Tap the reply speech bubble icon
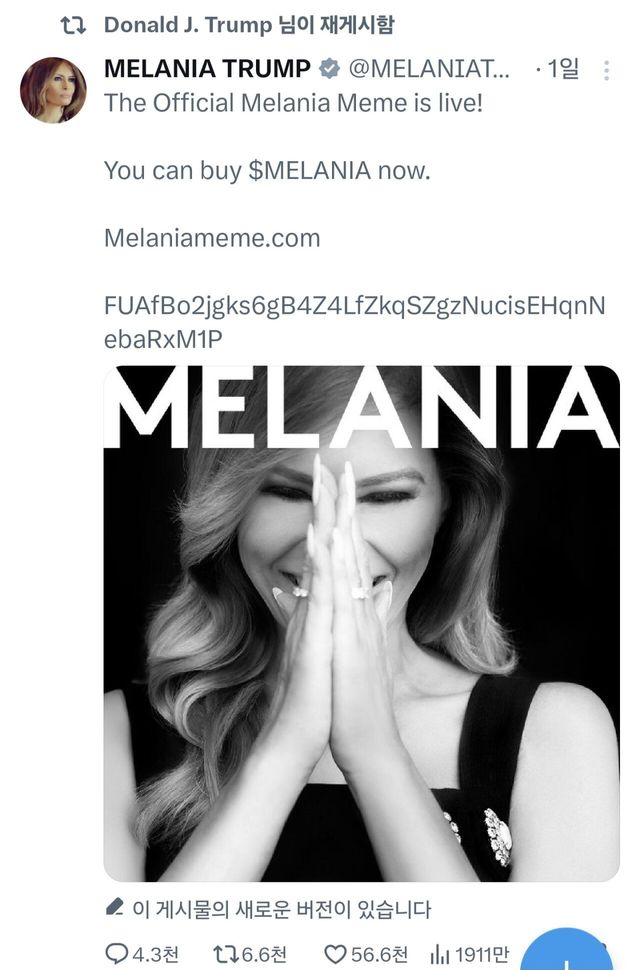This screenshot has width=640, height=970. (116, 952)
